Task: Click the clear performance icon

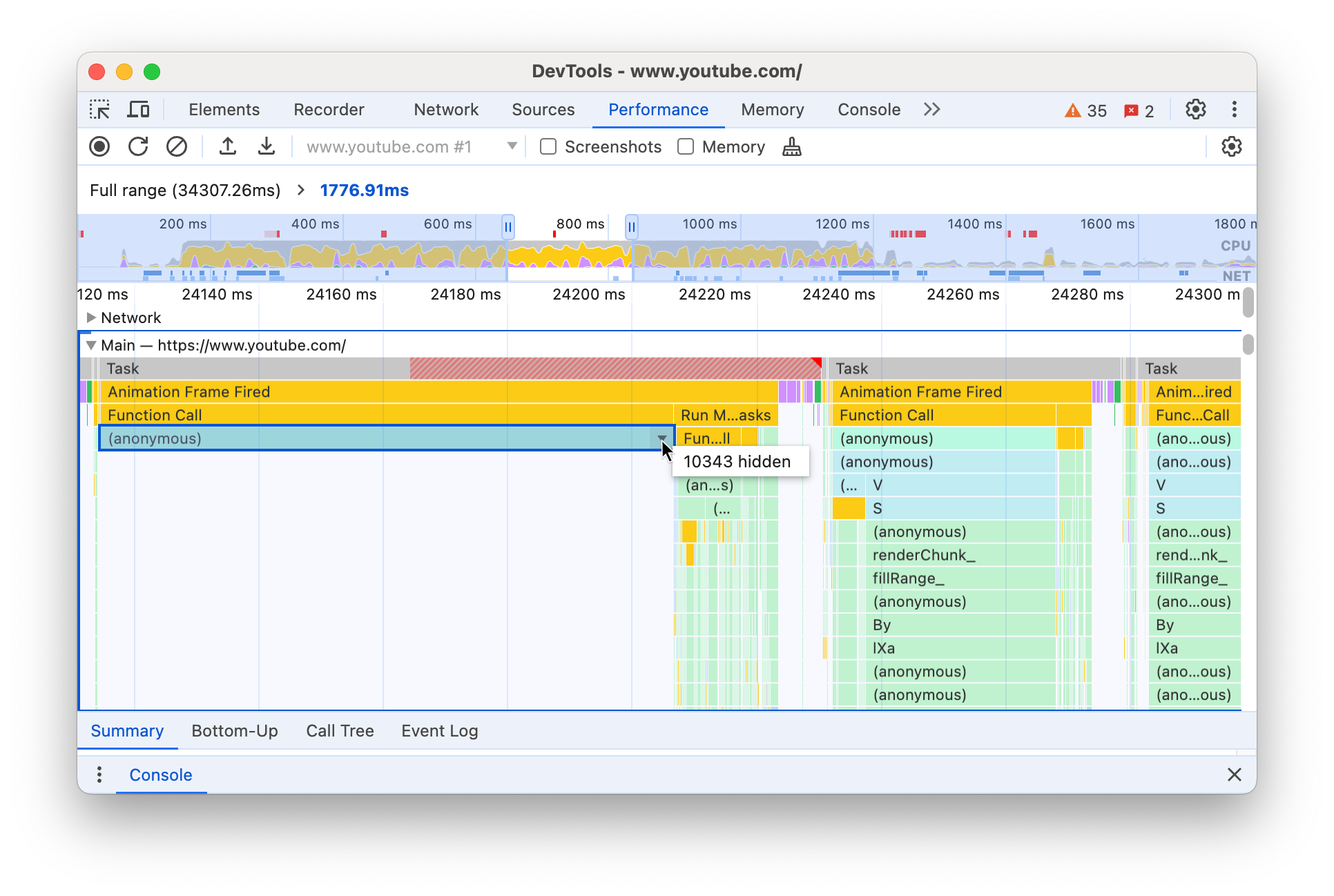Action: [176, 147]
